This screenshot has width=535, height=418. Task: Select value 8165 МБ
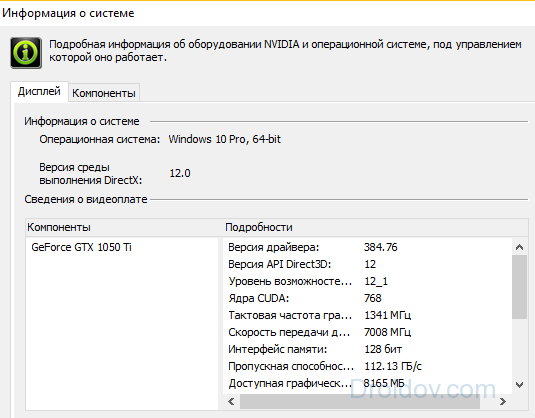tap(384, 383)
